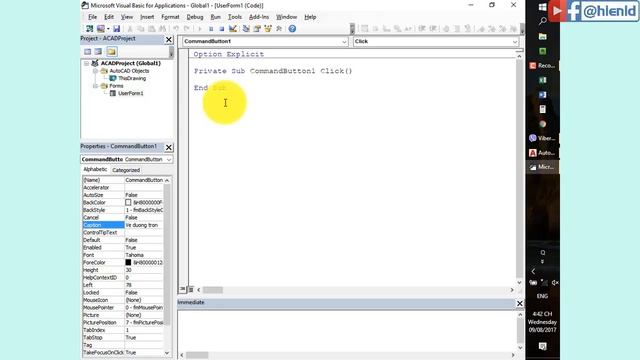Open the Window menu

287,17
